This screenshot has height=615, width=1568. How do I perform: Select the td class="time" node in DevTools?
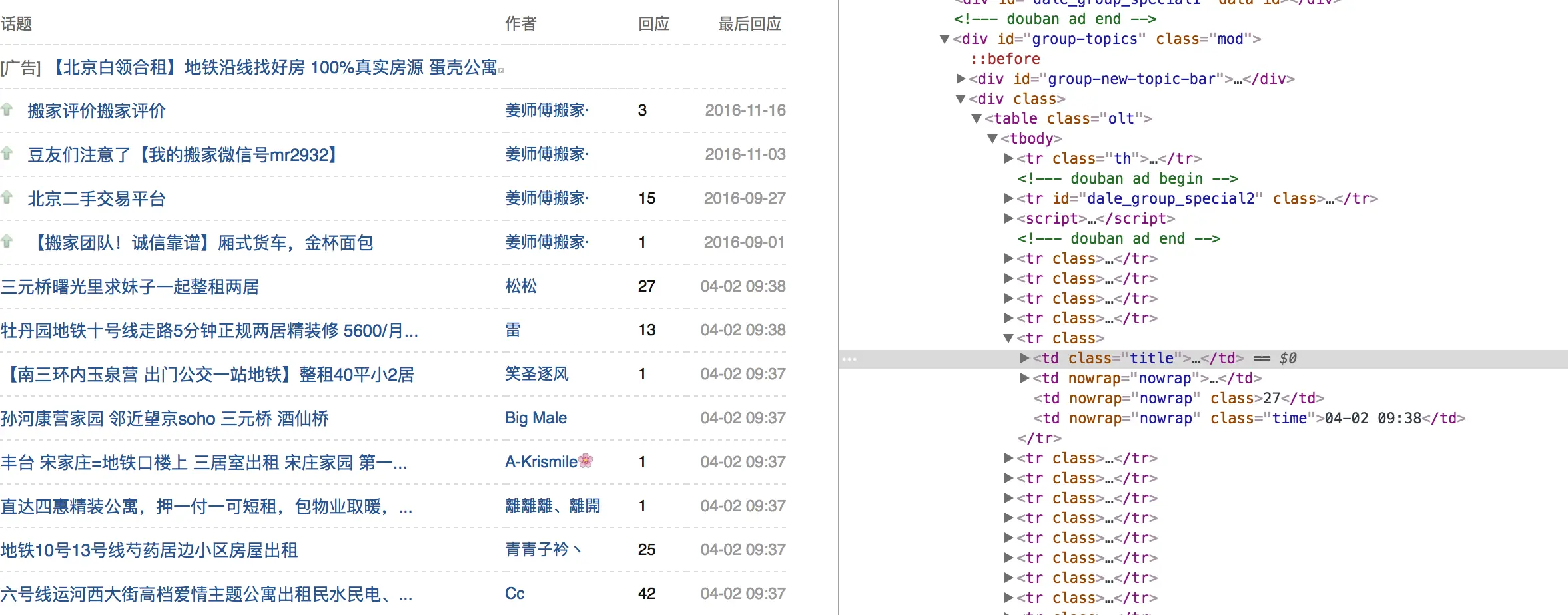pos(1250,419)
